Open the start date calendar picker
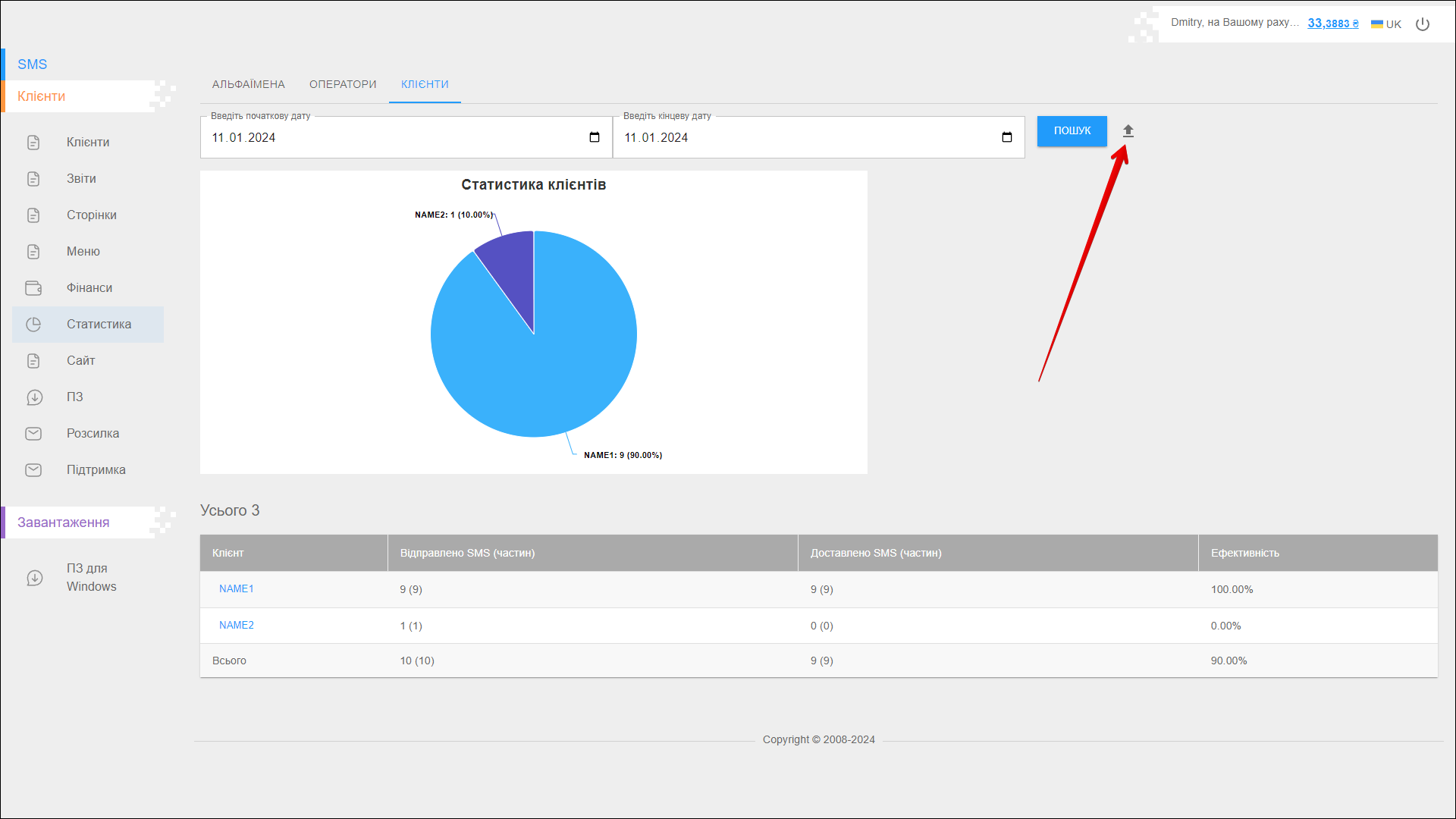1456x819 pixels. 595,137
